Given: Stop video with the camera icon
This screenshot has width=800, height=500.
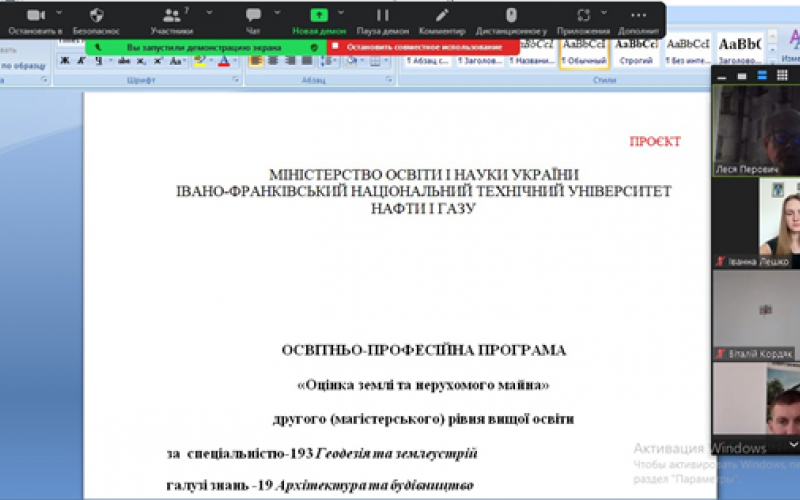Looking at the screenshot, I should pyautogui.click(x=35, y=16).
